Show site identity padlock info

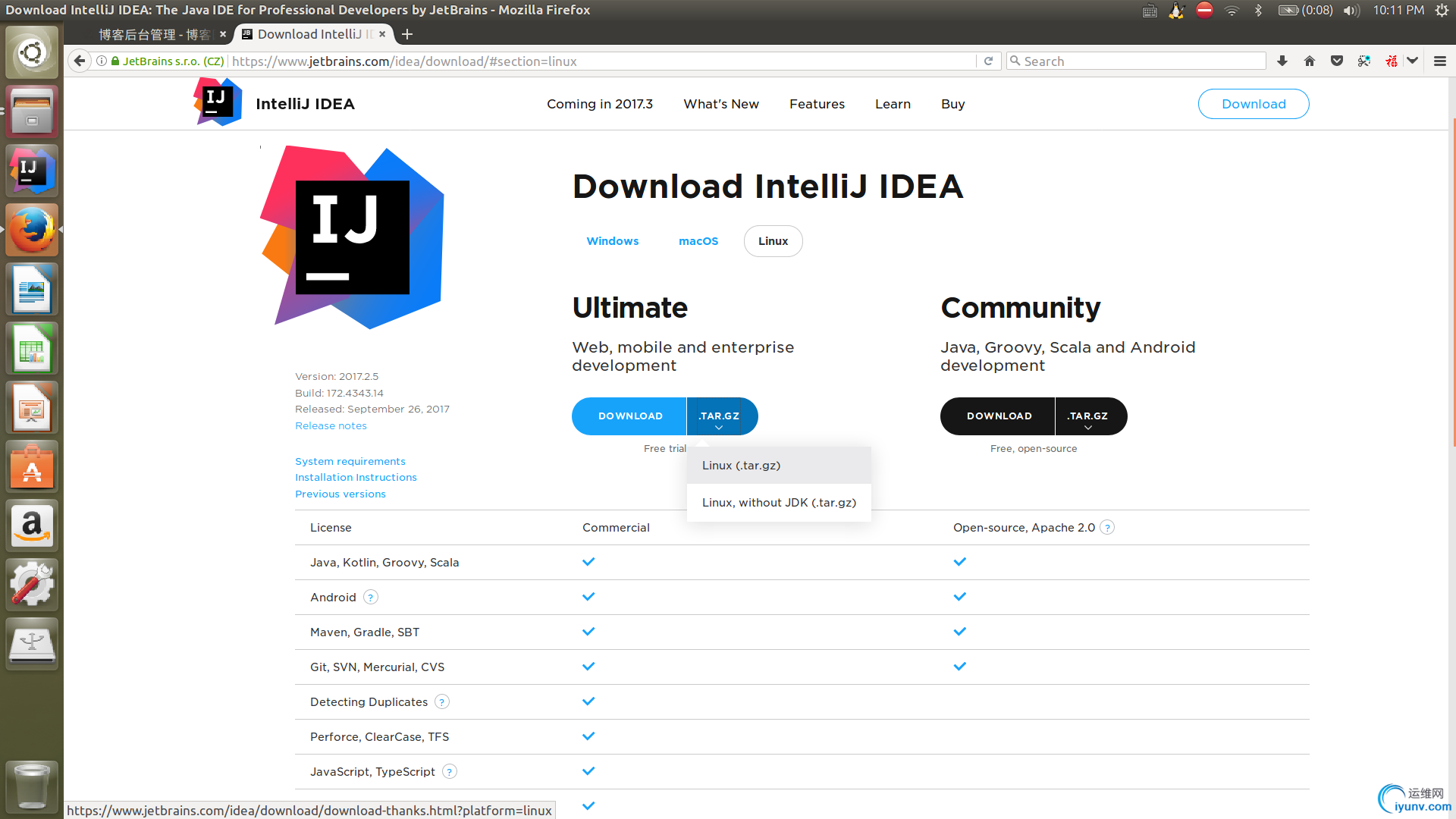[115, 61]
